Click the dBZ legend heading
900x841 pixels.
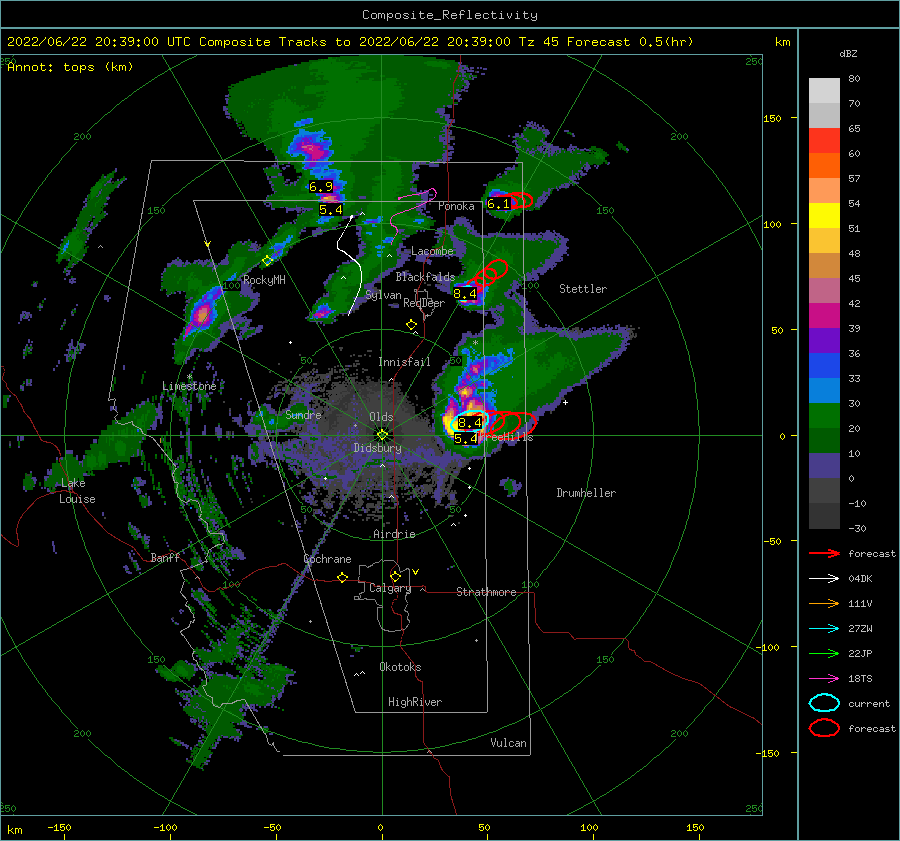(x=848, y=53)
